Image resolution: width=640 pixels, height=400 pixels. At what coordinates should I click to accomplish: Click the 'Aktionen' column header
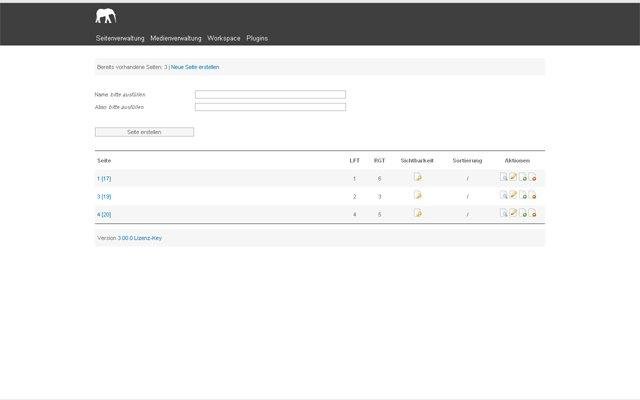[x=517, y=160]
